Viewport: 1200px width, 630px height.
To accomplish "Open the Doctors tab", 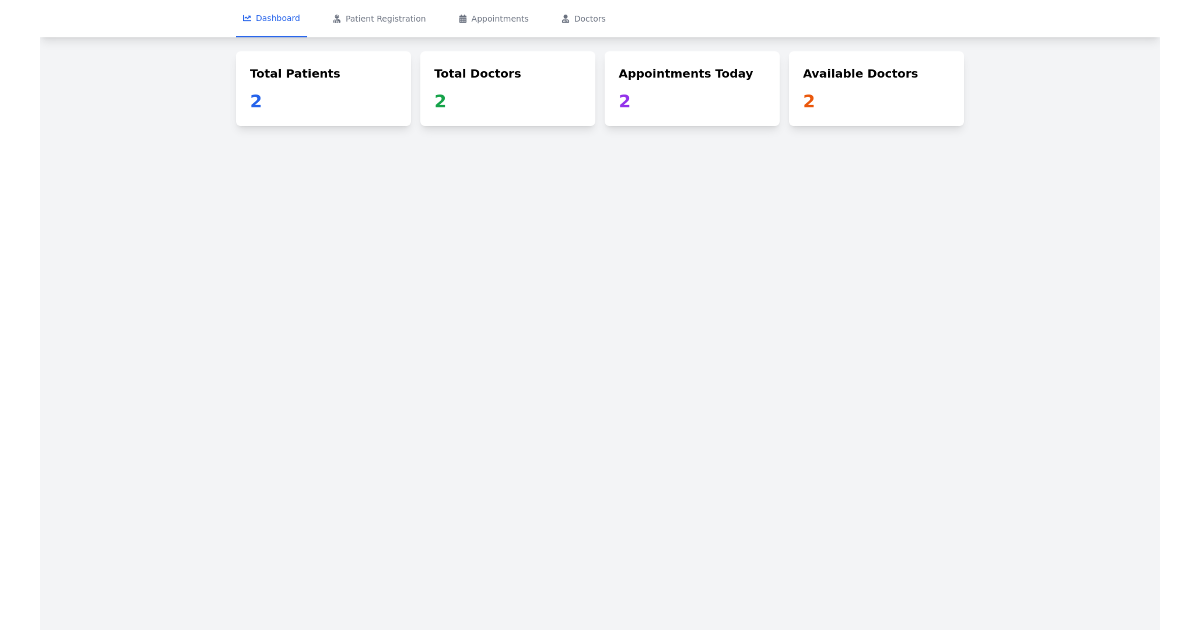I will pos(583,18).
